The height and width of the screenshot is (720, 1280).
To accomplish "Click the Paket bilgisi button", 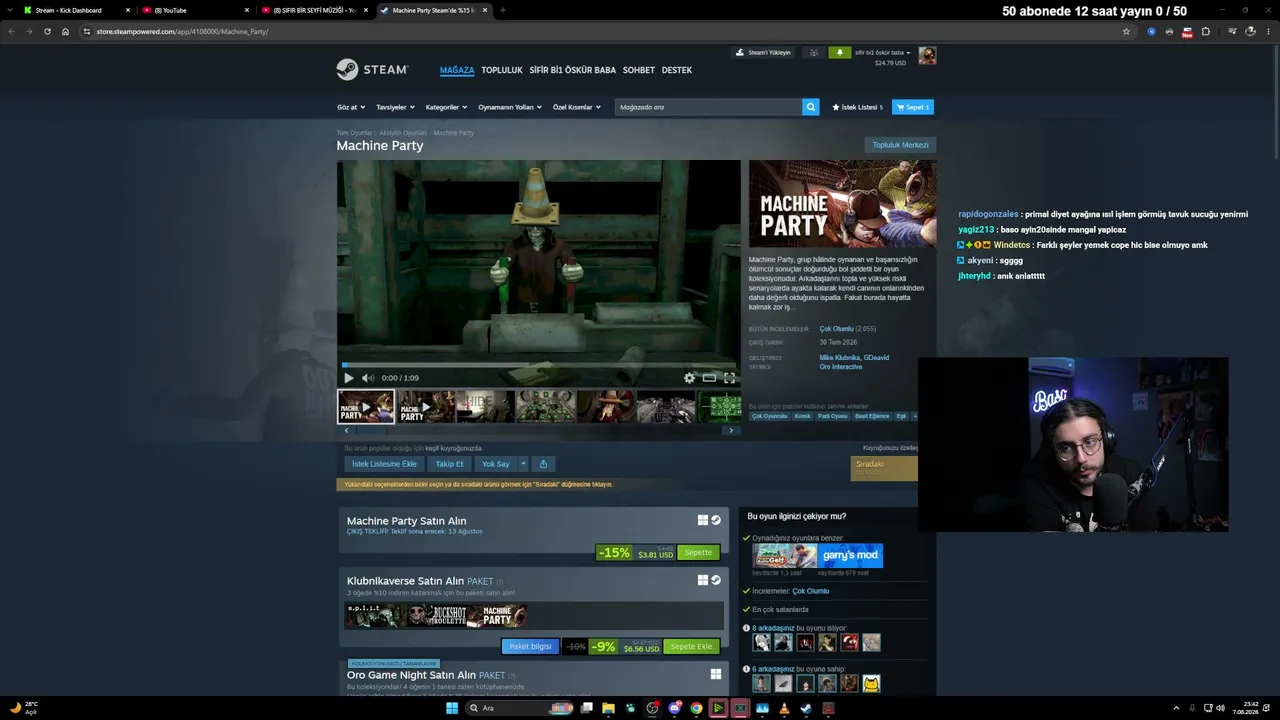I will coord(530,646).
